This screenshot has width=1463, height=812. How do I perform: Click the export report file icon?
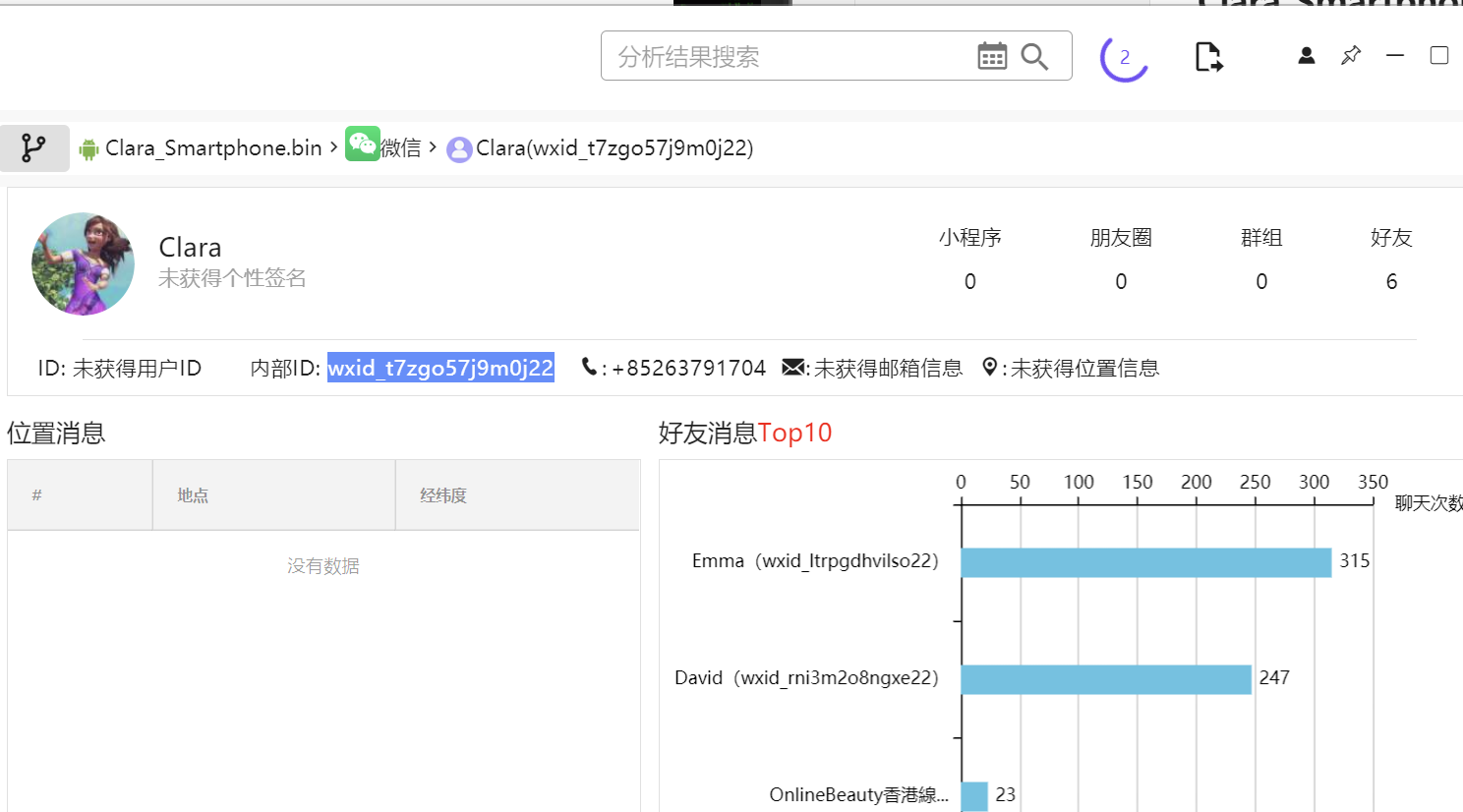[1208, 57]
